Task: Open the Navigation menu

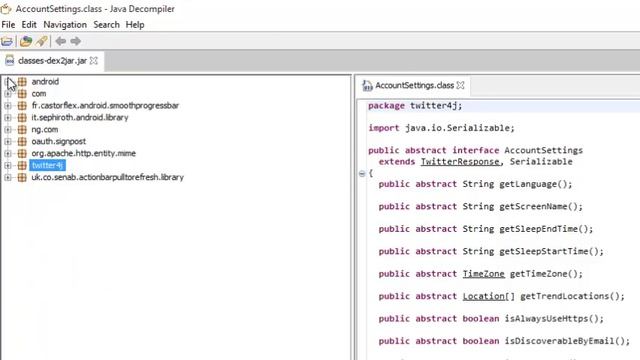Action: click(x=65, y=24)
